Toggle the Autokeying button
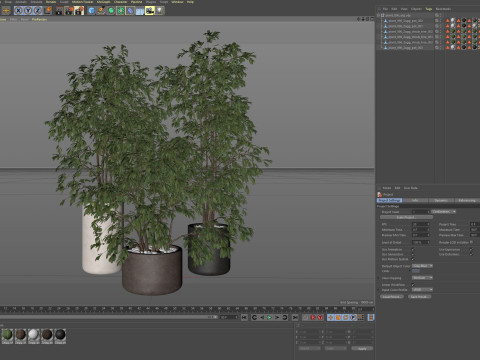This screenshot has width=480, height=360. point(320,317)
